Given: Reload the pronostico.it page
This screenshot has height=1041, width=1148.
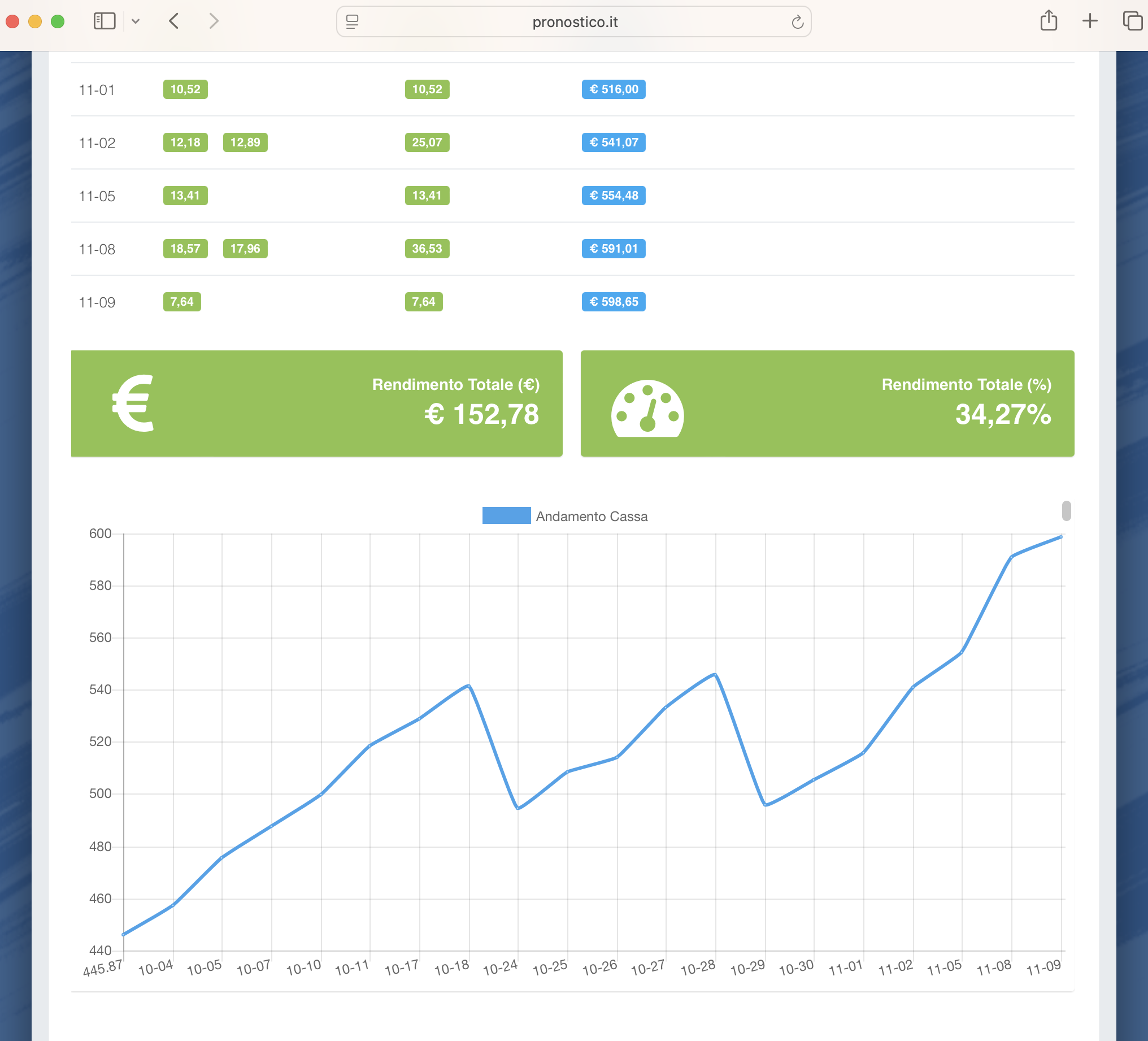Looking at the screenshot, I should tap(797, 21).
